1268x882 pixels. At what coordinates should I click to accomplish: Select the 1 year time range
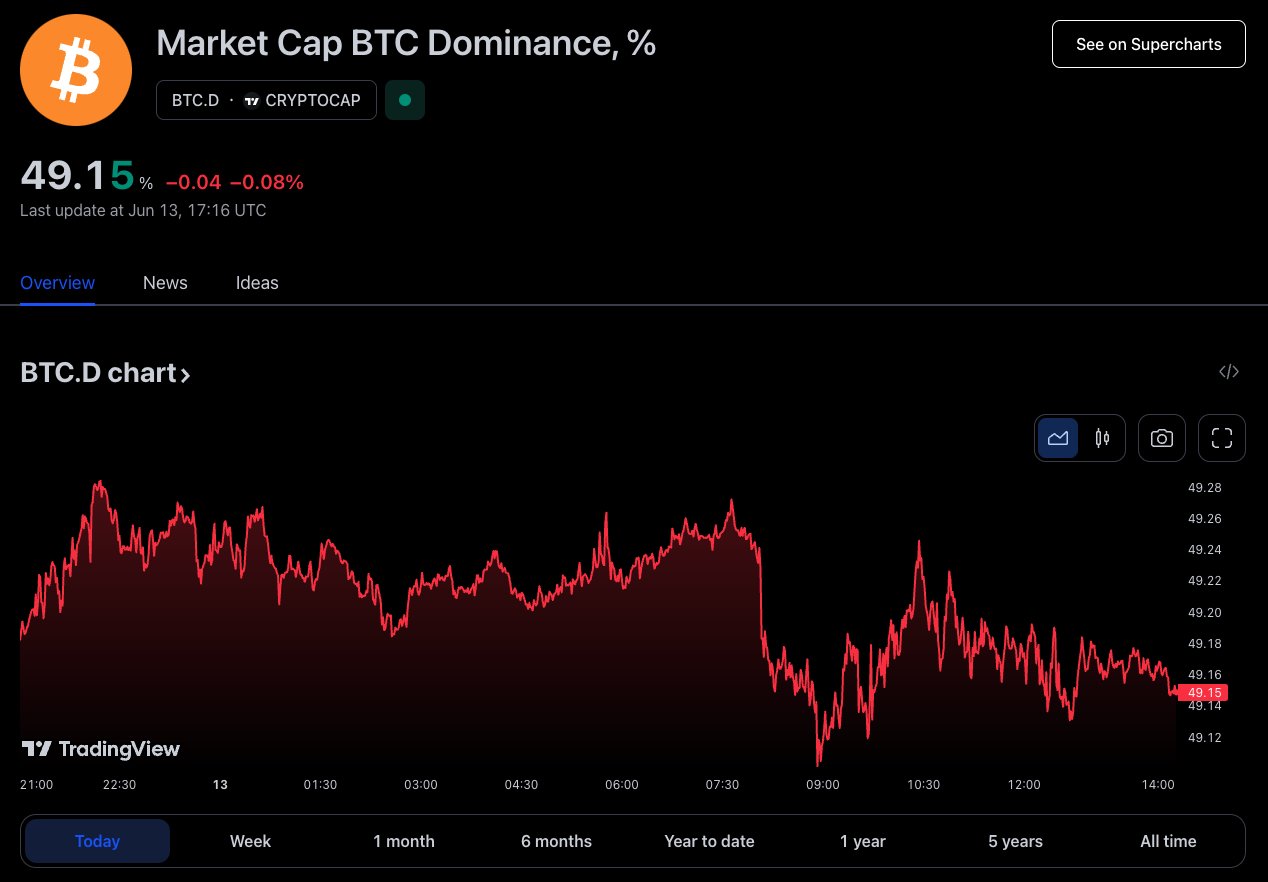point(863,841)
